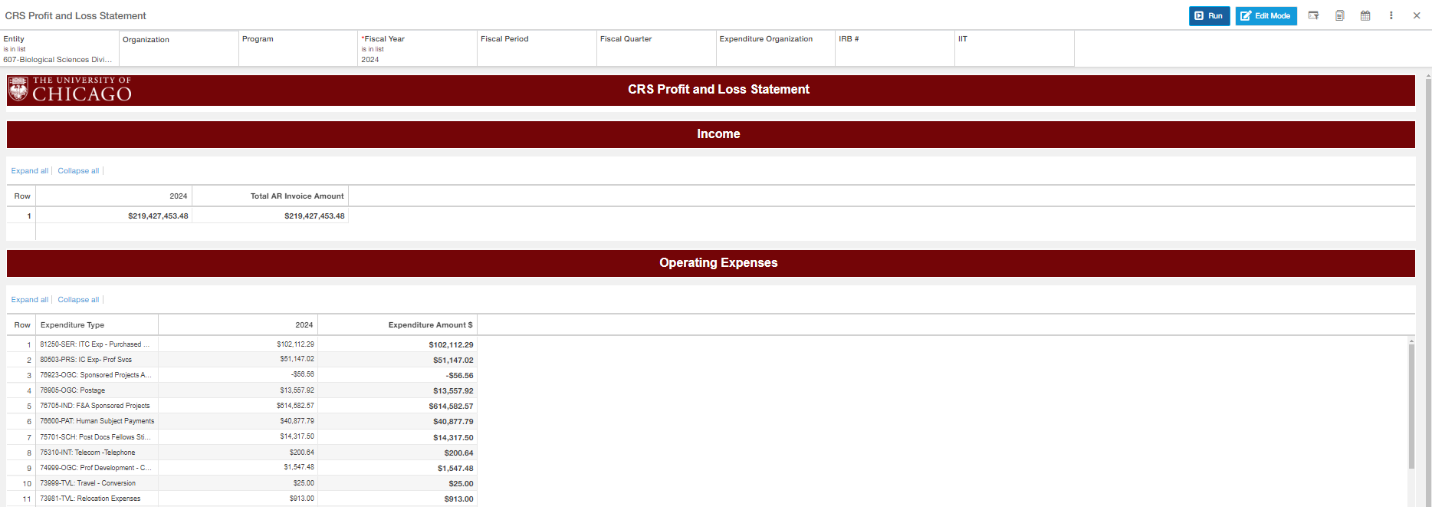The image size is (1432, 507).
Task: Click the page vertical scrollbar on right edge
Action: click(x=1428, y=290)
